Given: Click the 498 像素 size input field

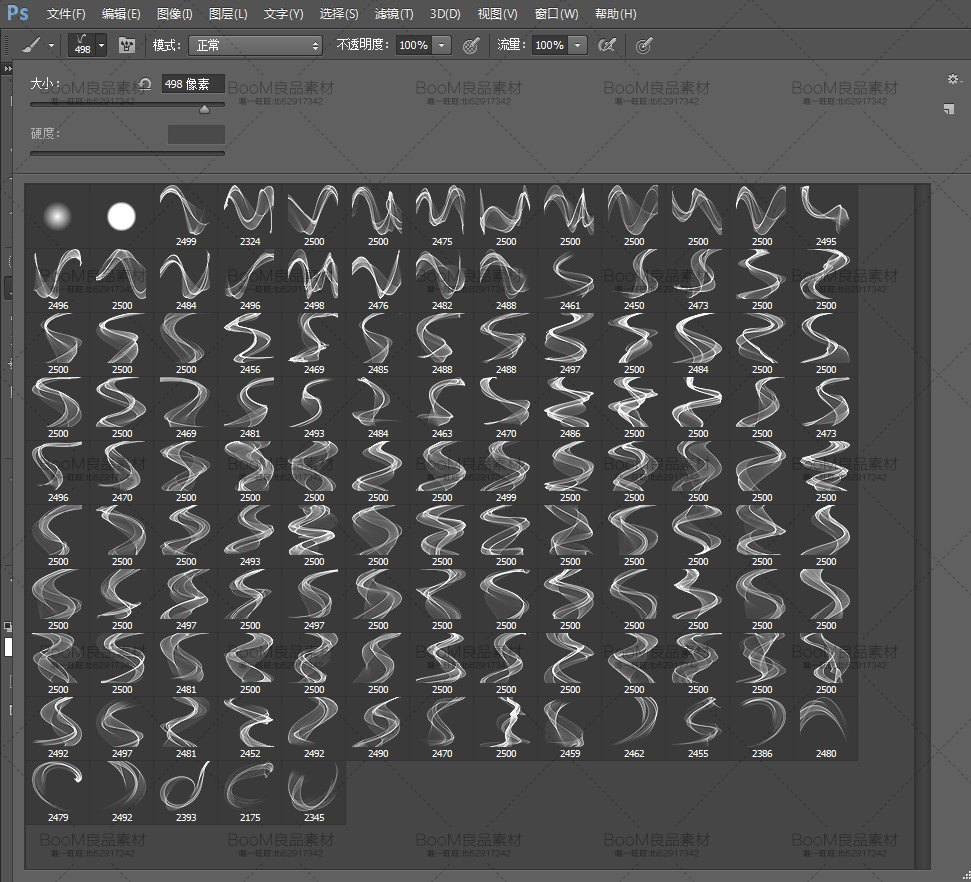Looking at the screenshot, I should coord(192,85).
